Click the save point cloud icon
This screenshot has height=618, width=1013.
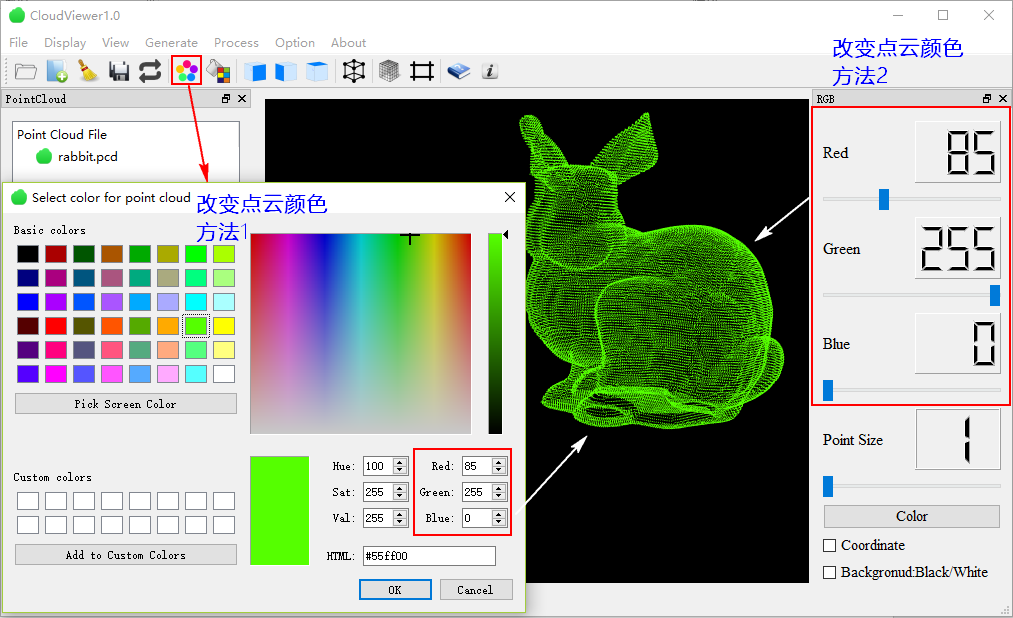pos(118,70)
